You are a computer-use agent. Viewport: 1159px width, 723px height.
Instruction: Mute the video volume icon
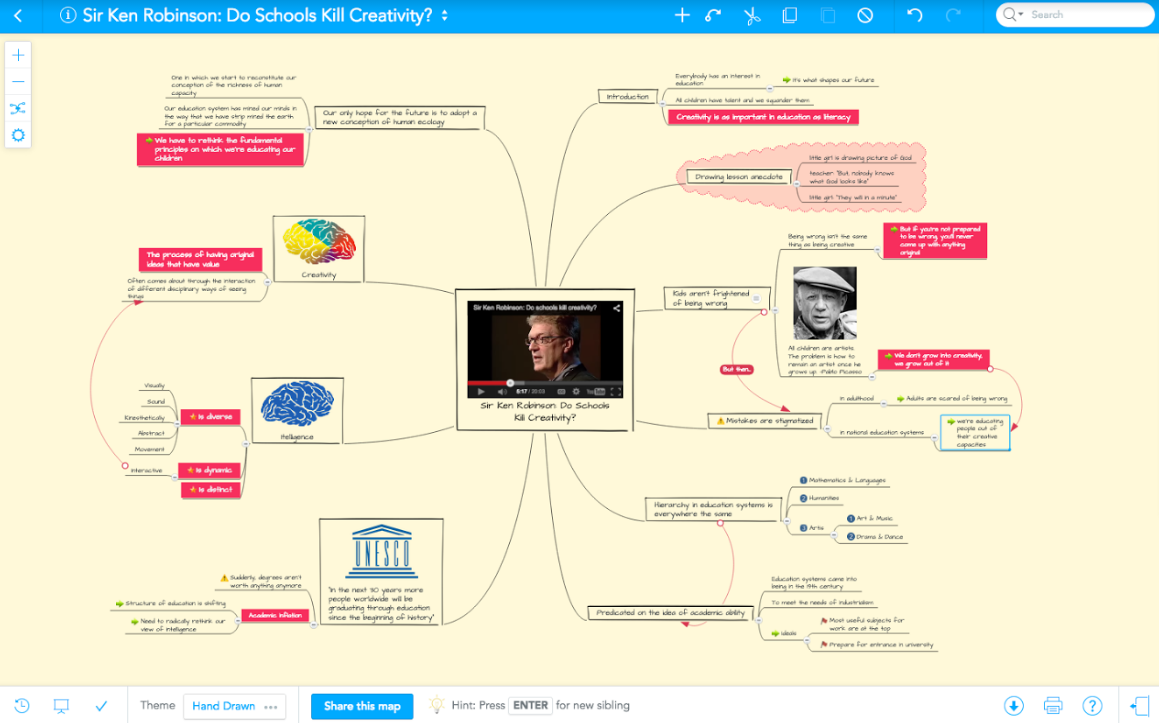pos(502,391)
